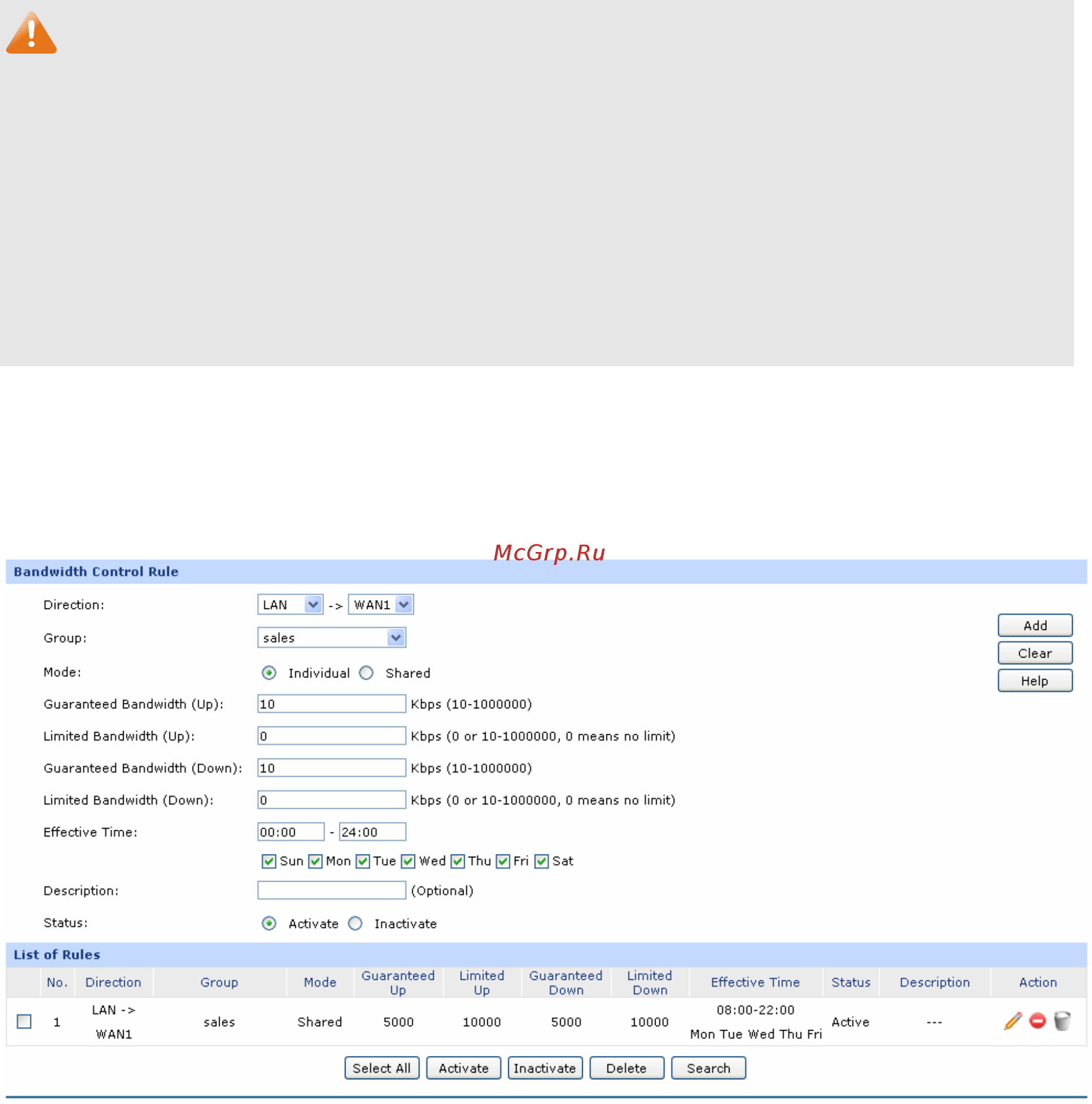Open the LAN direction source dropdown
This screenshot has width=1092, height=1104.
[x=290, y=604]
